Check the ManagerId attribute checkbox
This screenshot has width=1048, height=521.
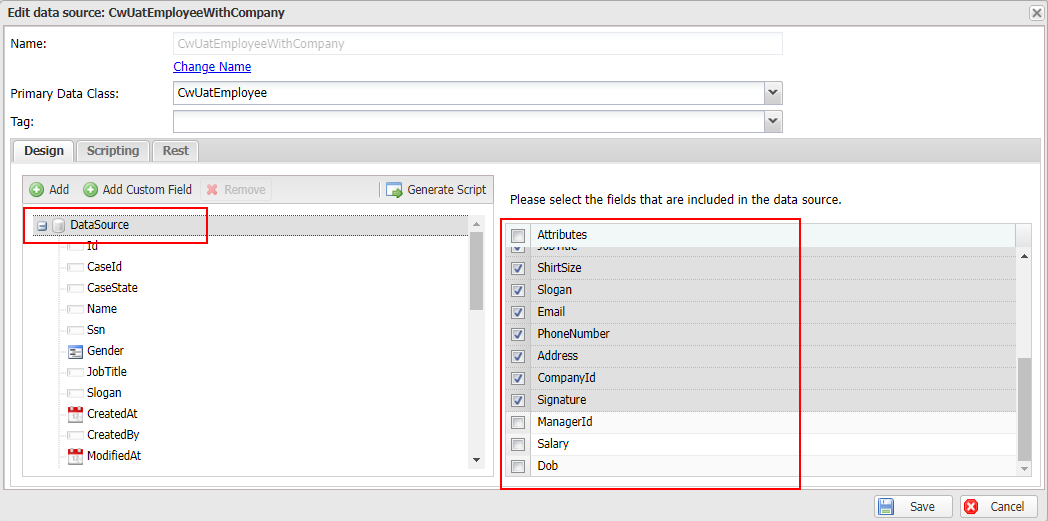click(518, 422)
